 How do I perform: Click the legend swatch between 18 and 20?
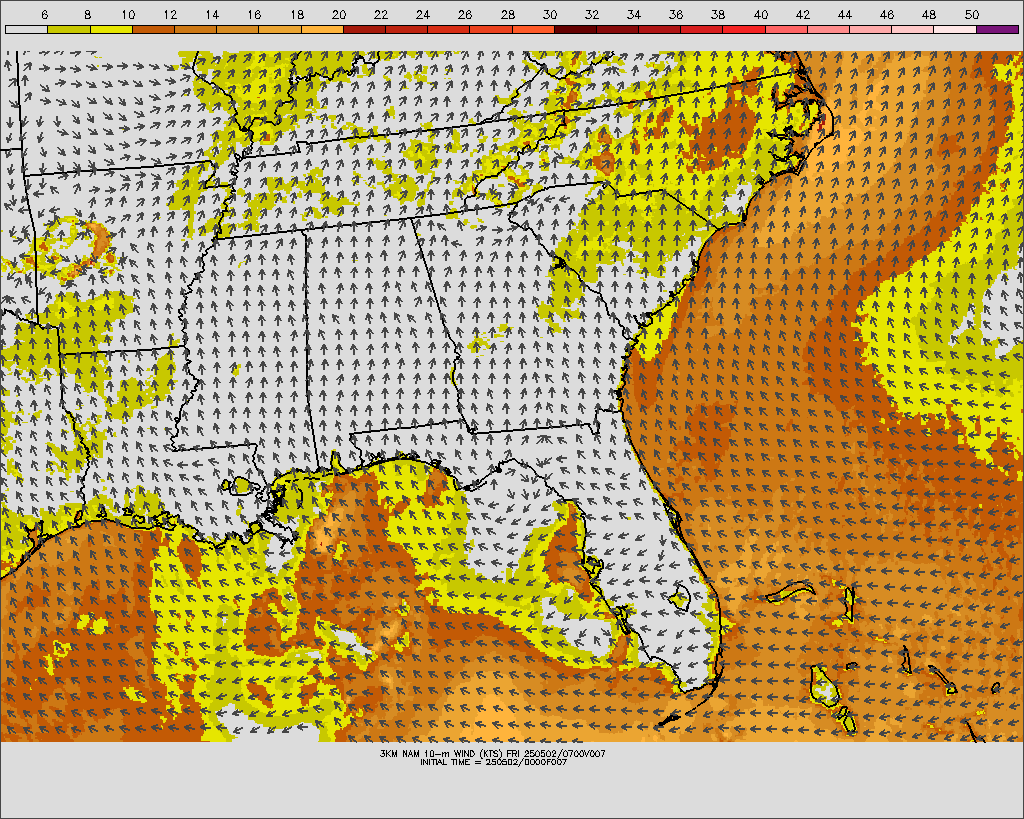322,29
